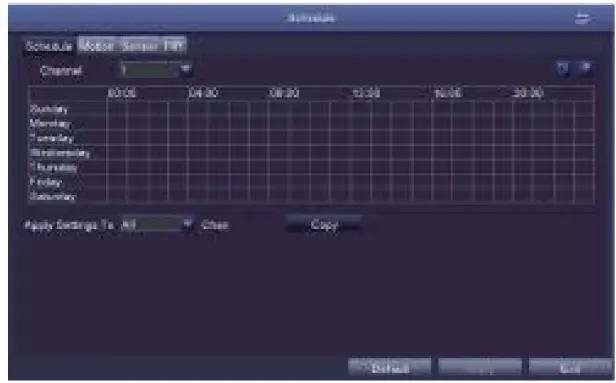Click the Saturday row label
This screenshot has width=616, height=383.
coord(52,196)
